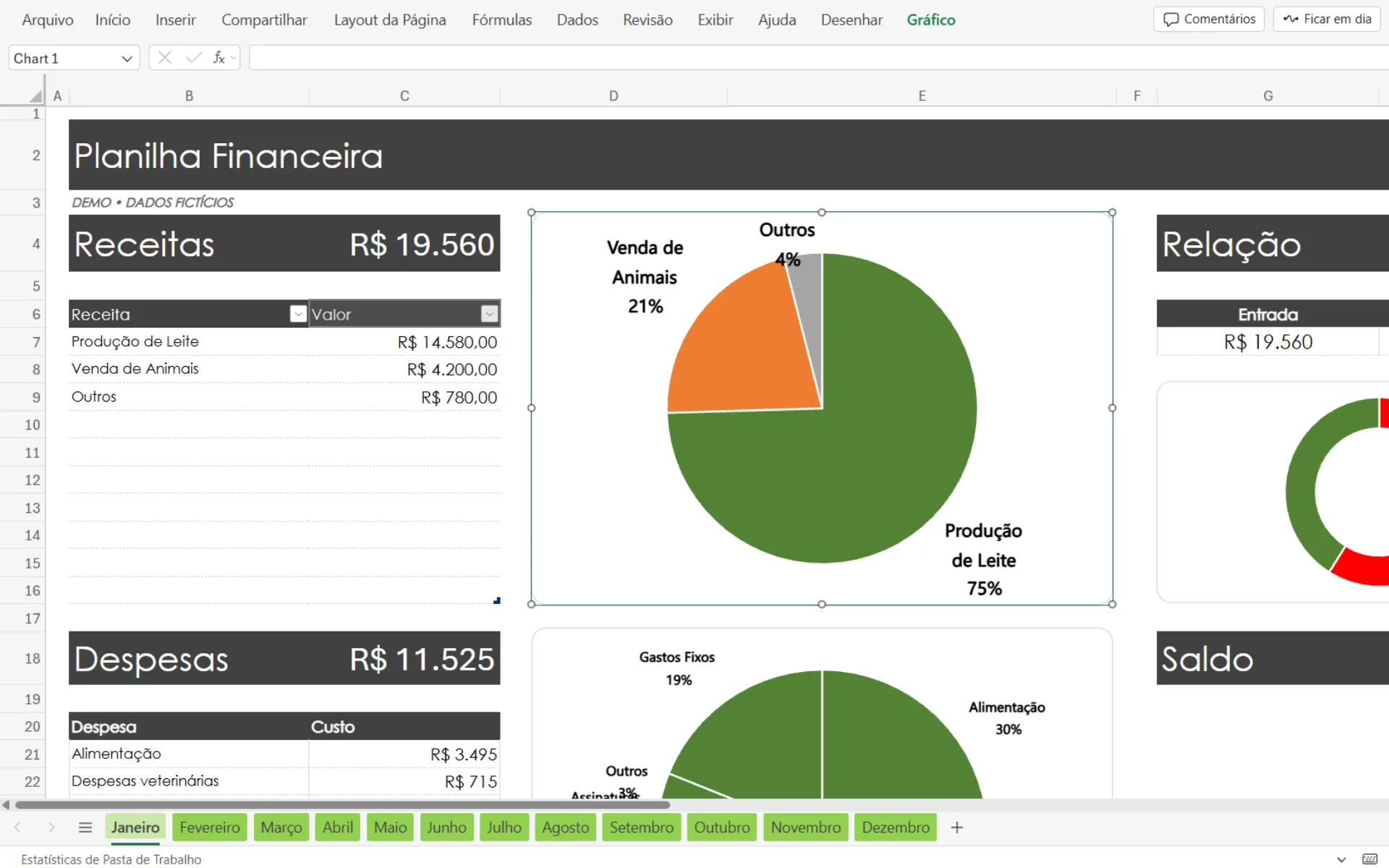This screenshot has height=868, width=1389.
Task: Switch to the Fevereiro sheet tab
Action: [x=210, y=827]
